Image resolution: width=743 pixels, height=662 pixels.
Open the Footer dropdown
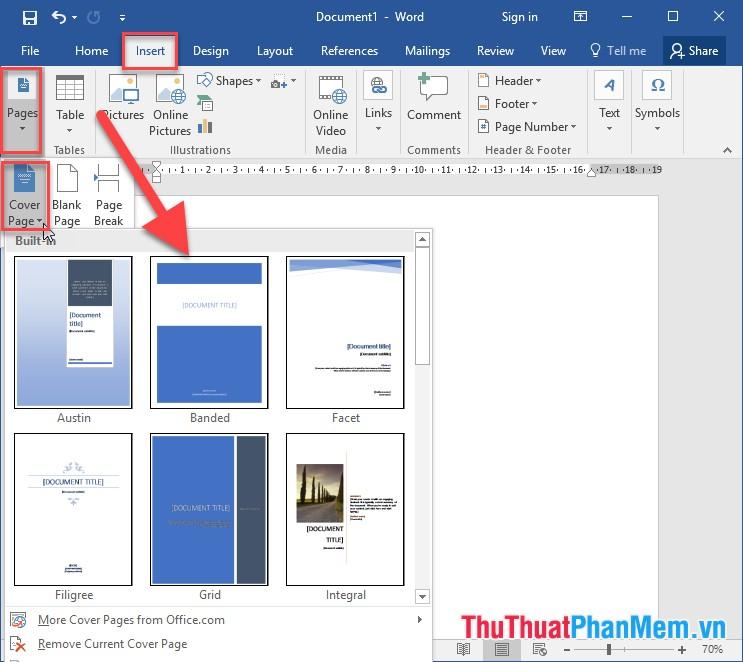[x=507, y=104]
